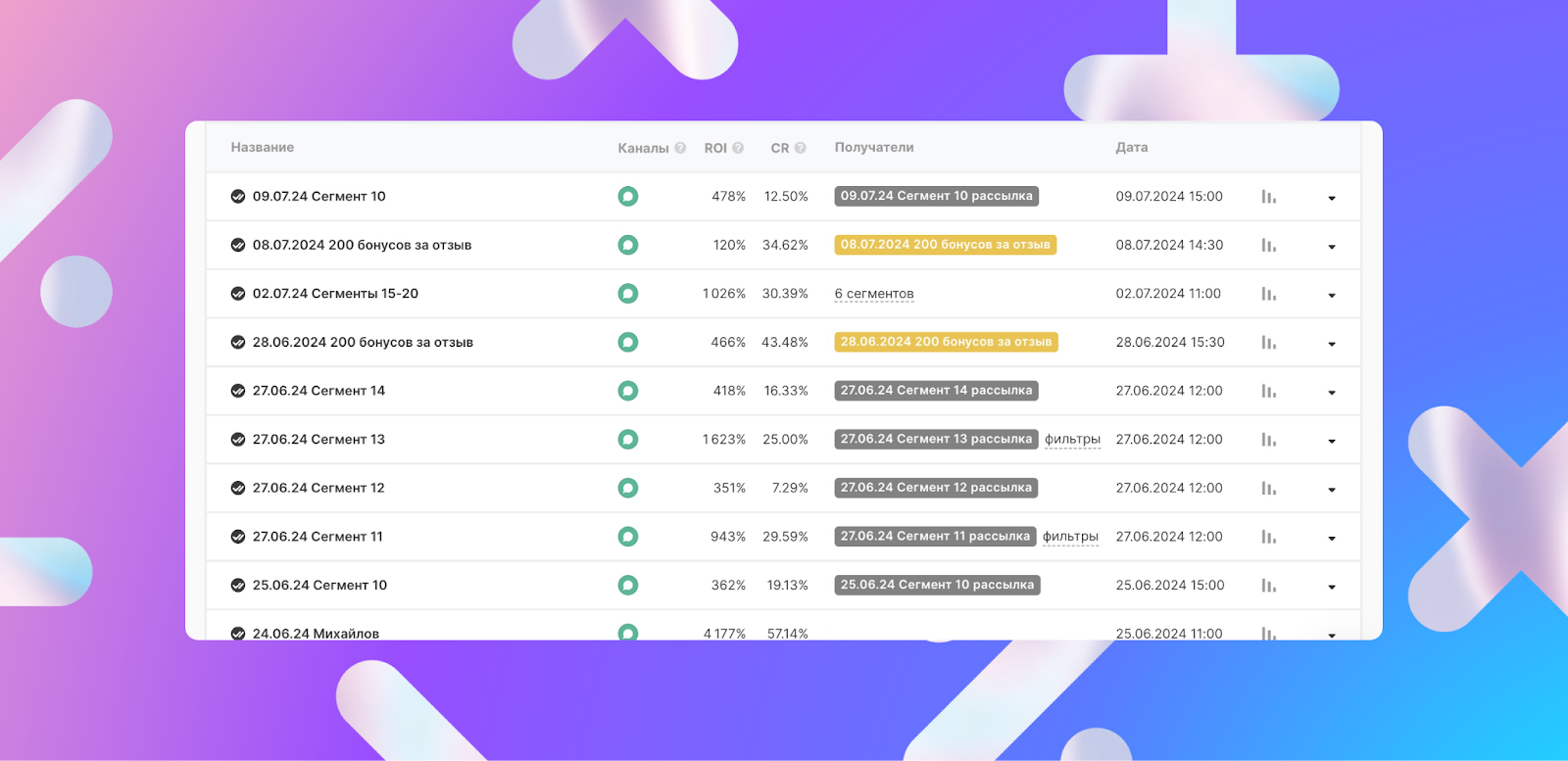
Task: Open campaign name 09.07.24 Сегмент 10
Action: (319, 196)
